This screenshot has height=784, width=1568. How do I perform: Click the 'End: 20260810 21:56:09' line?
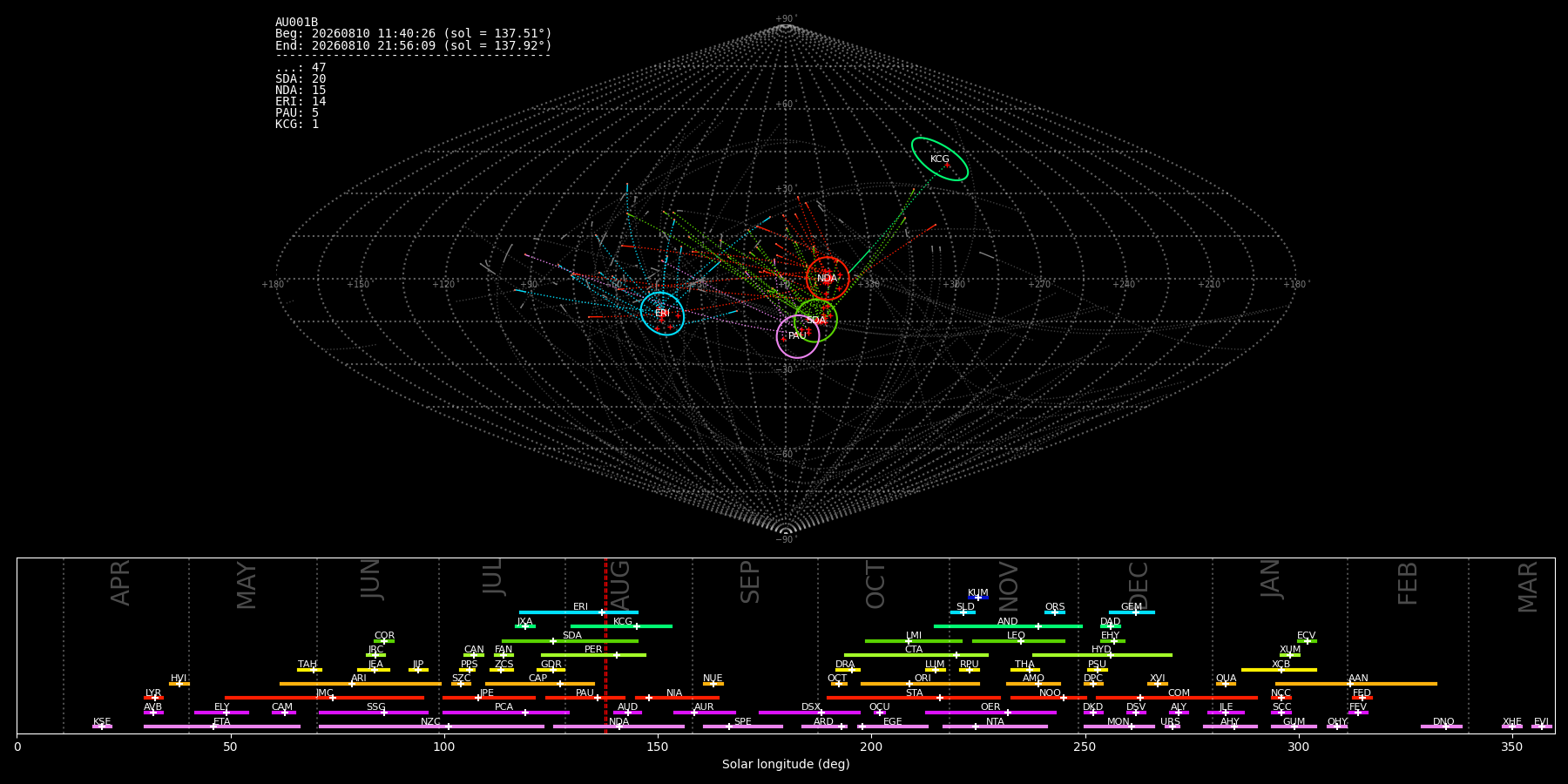tap(414, 45)
